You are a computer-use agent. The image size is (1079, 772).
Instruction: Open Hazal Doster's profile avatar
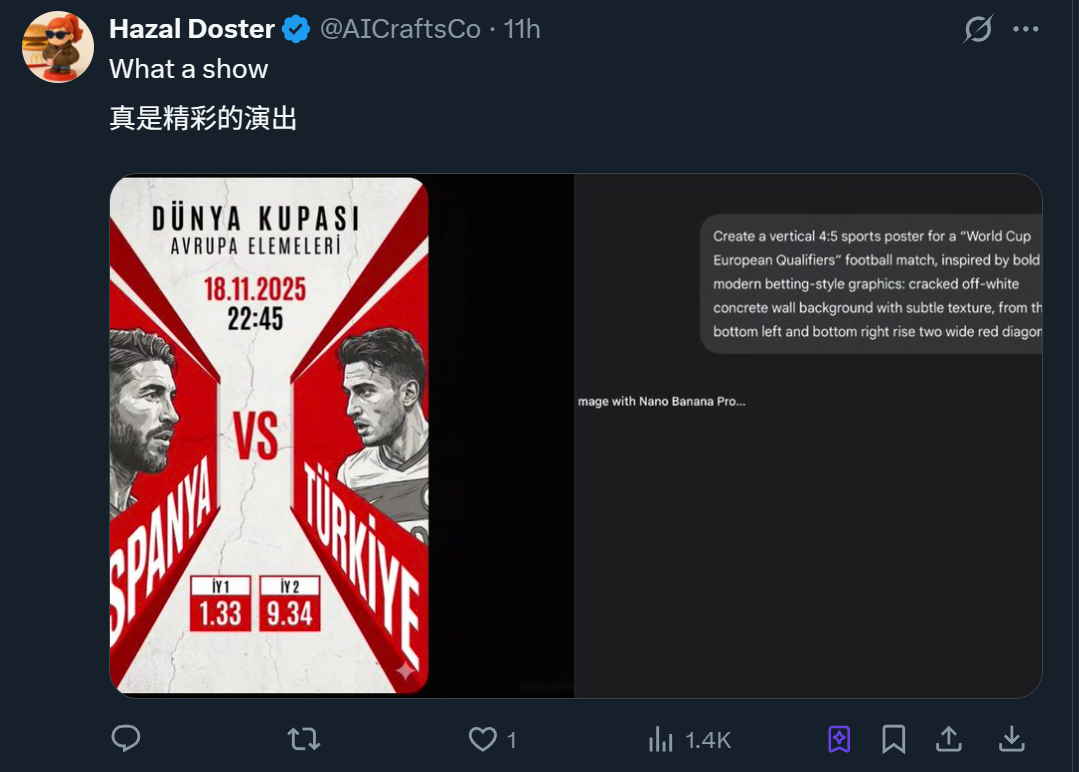(x=58, y=47)
